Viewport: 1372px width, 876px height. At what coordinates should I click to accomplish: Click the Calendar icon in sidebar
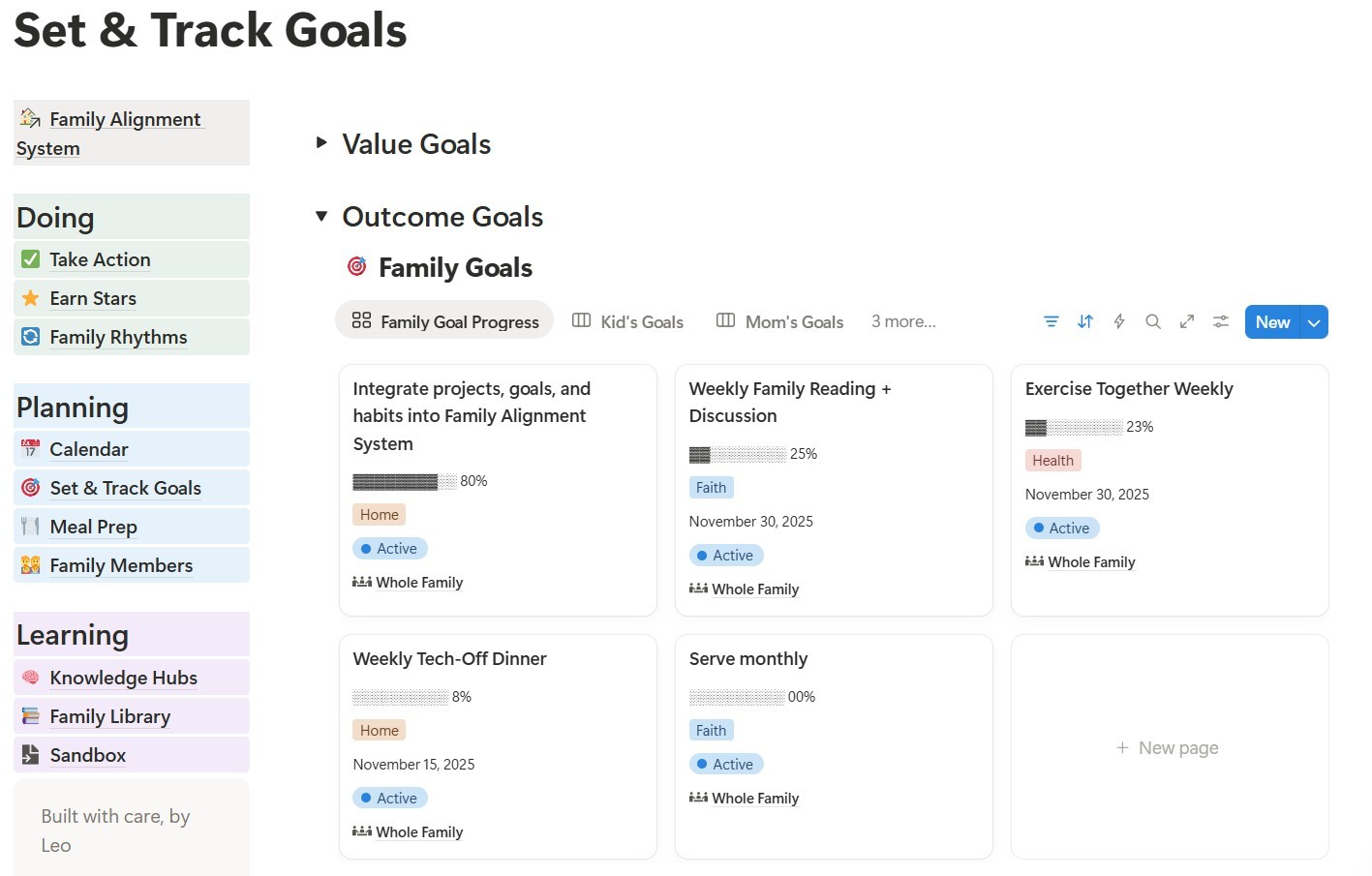[31, 449]
